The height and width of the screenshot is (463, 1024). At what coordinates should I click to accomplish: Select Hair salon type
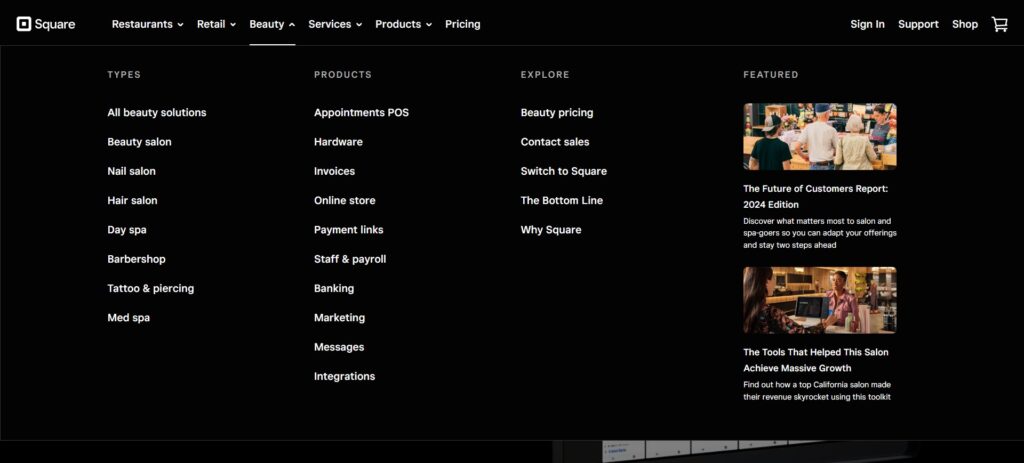[x=132, y=200]
